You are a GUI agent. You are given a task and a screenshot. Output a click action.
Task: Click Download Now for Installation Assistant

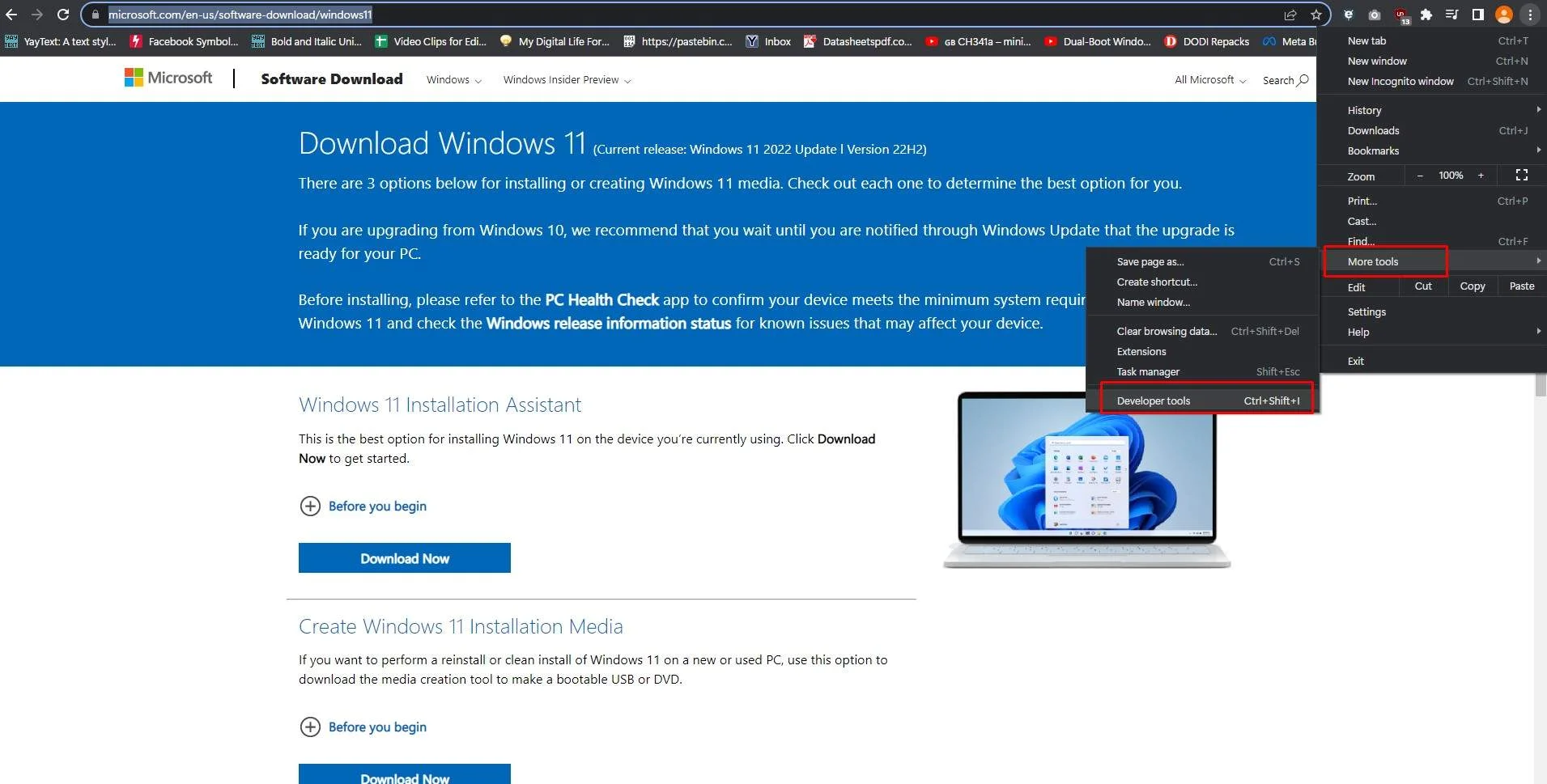pos(405,558)
